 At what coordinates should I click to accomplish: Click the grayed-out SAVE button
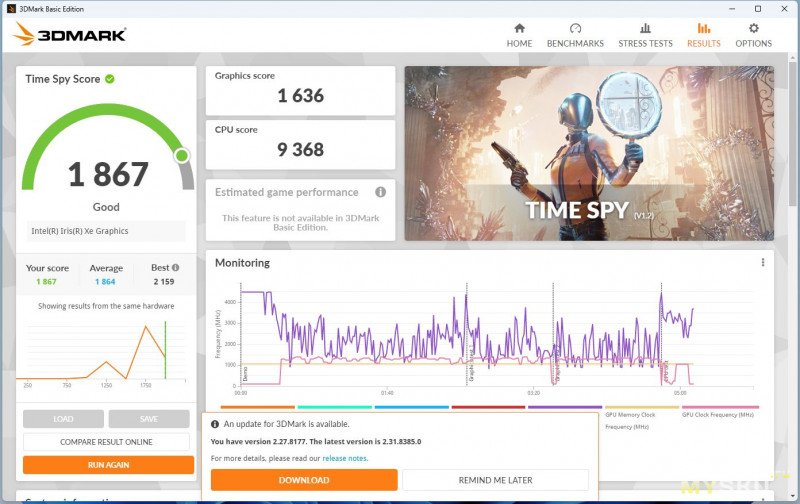pos(149,419)
